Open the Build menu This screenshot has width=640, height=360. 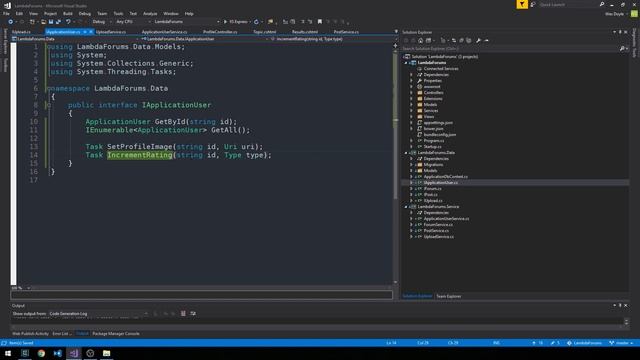(68, 13)
